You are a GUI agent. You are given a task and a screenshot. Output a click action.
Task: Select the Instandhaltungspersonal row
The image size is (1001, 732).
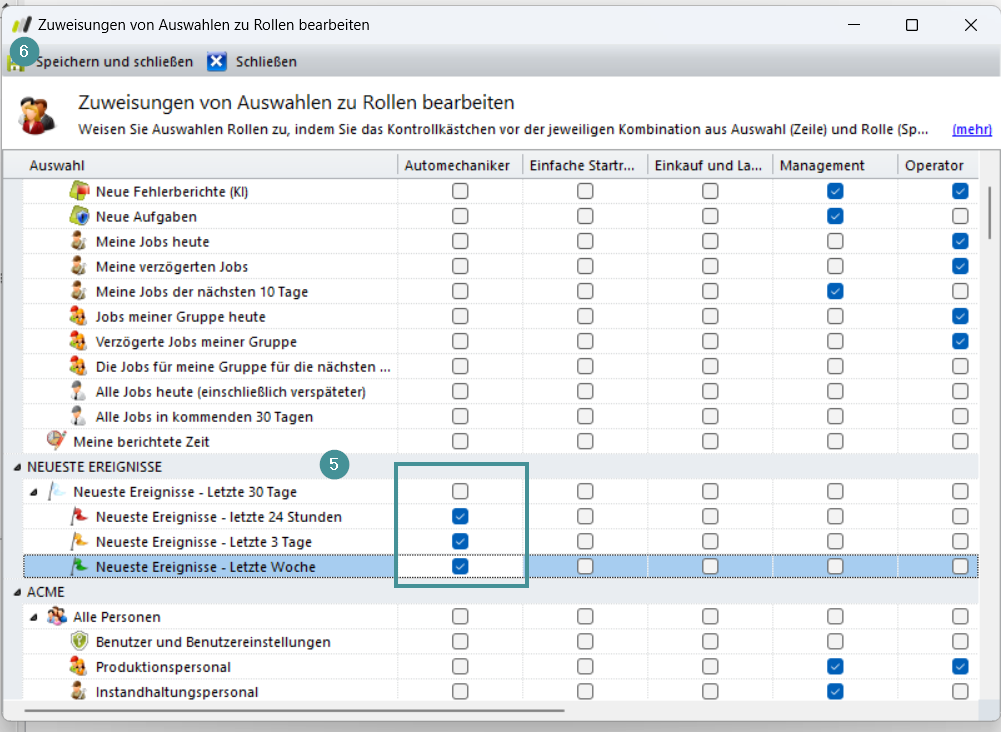(176, 692)
